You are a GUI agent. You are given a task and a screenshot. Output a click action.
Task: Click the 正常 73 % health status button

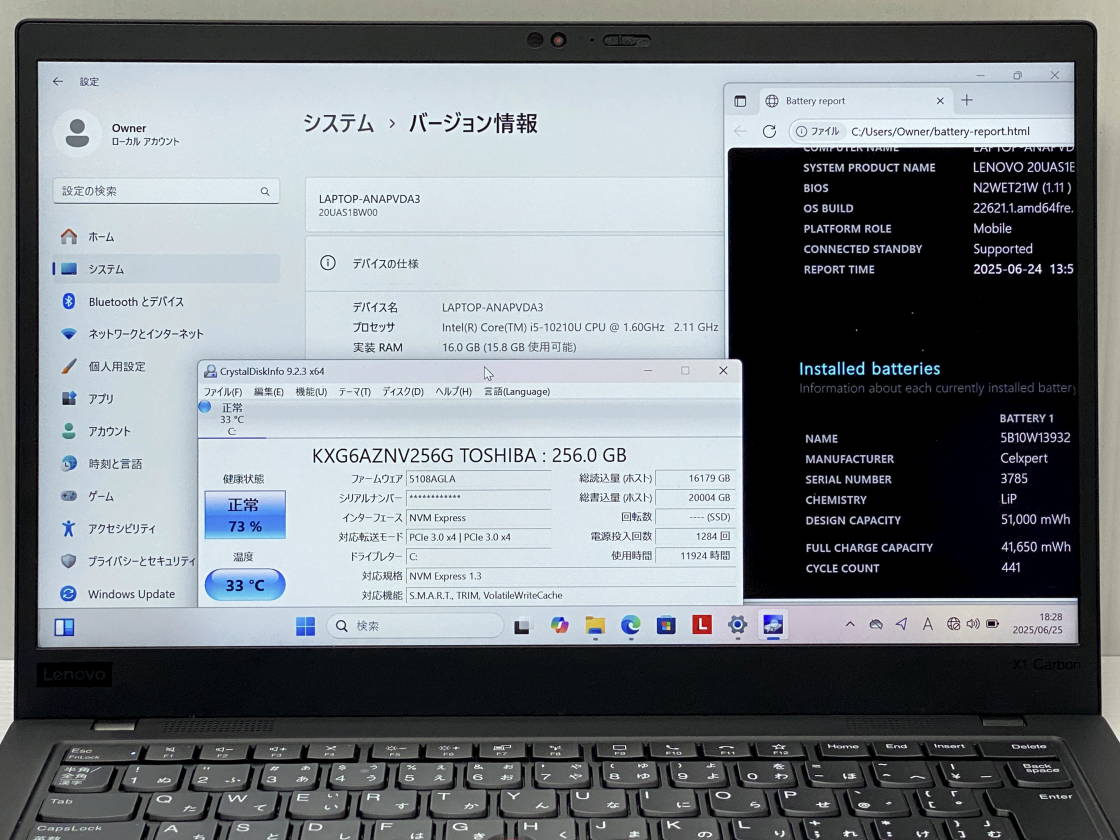245,514
